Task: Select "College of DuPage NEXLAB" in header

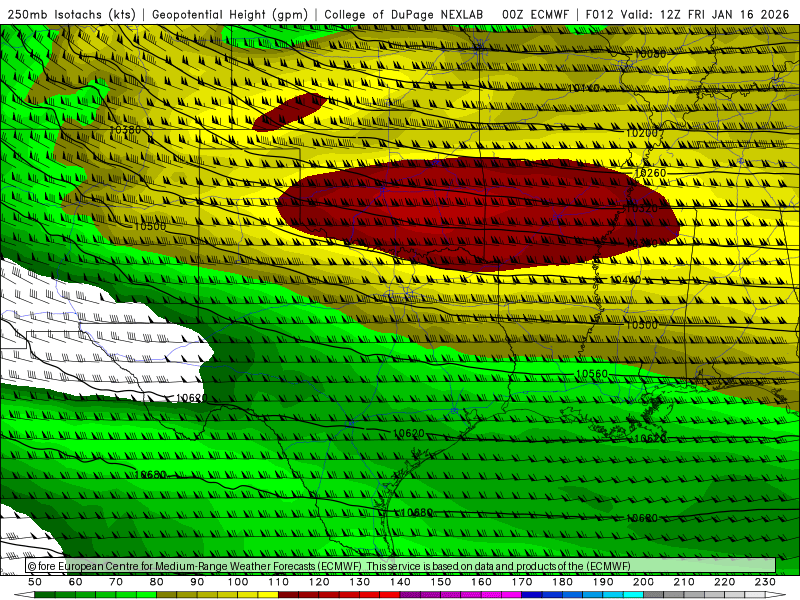Action: pos(404,14)
